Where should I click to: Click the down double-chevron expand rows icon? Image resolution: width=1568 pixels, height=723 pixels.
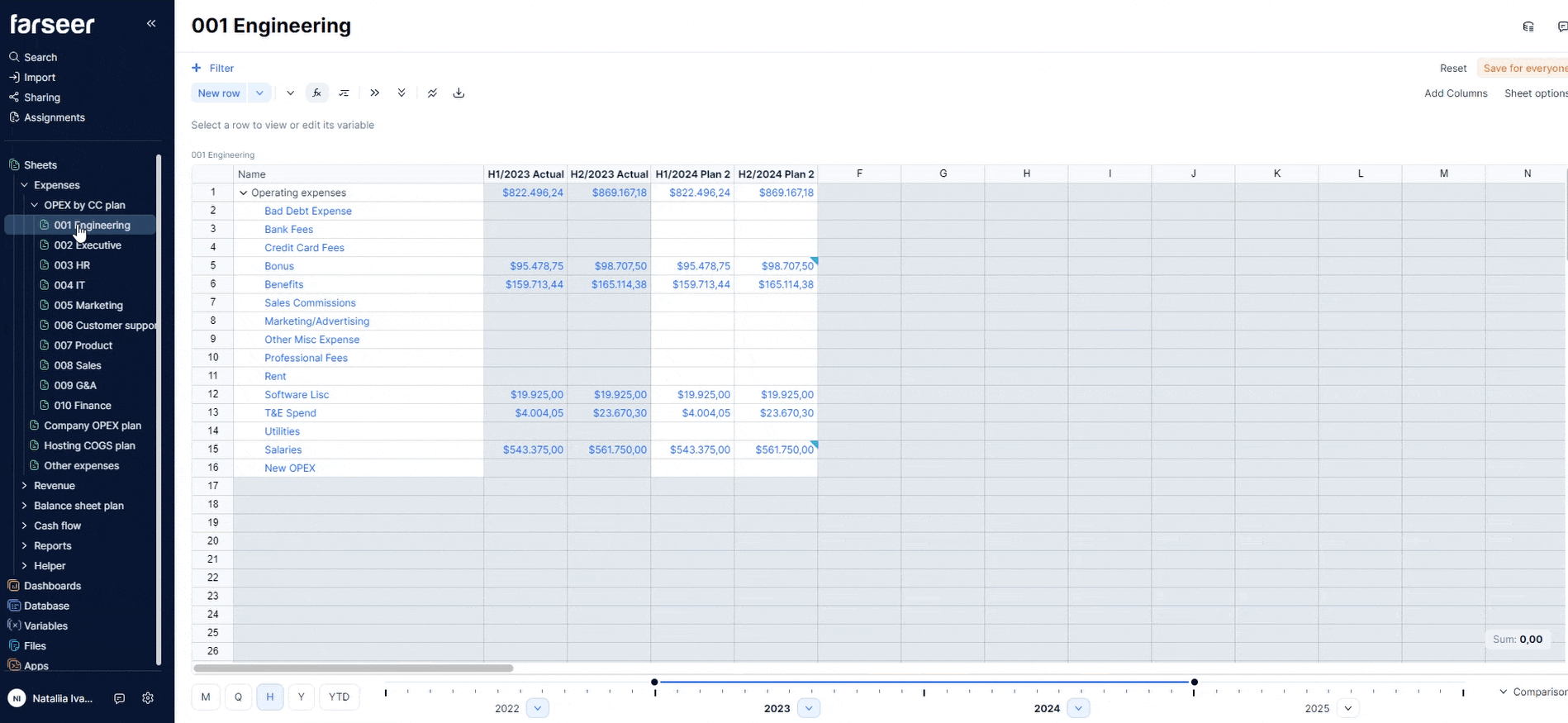coord(402,93)
